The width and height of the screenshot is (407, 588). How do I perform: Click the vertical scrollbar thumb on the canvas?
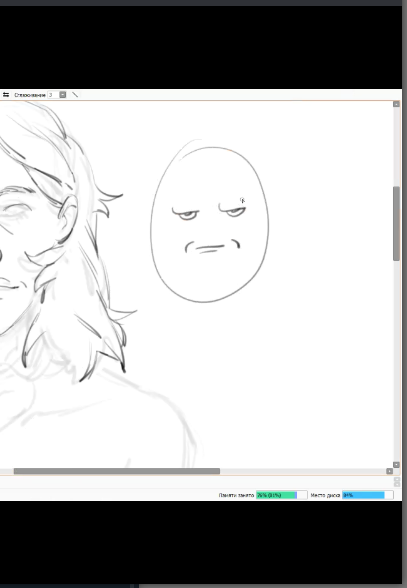(x=396, y=223)
